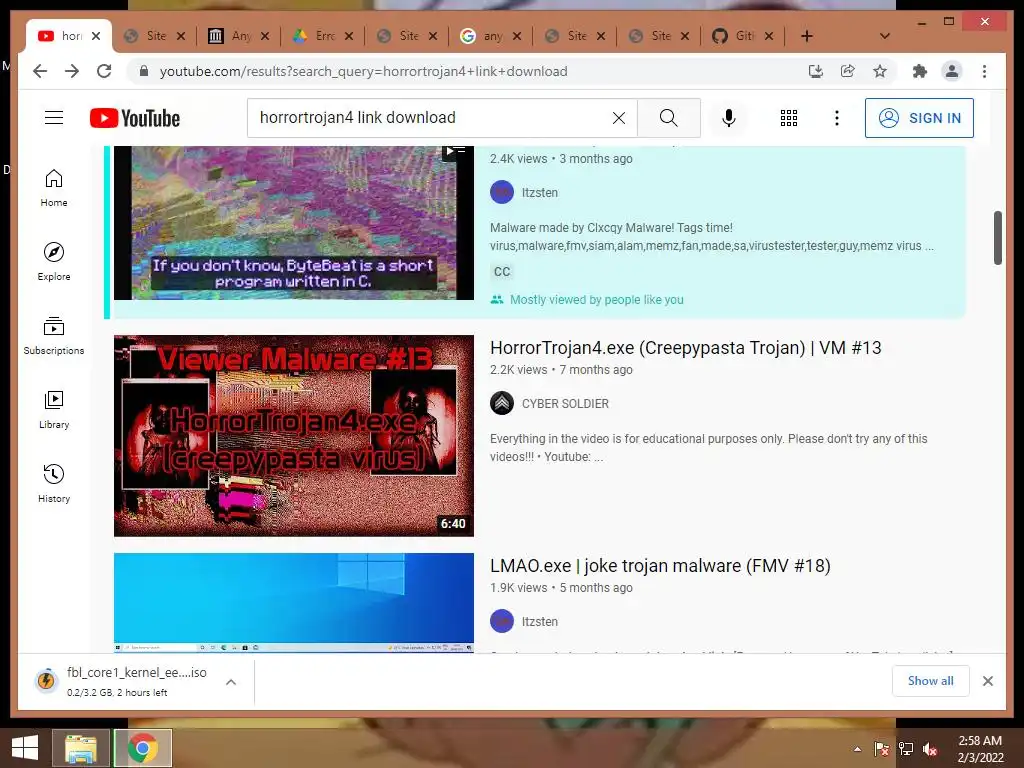Click the muted volume tray icon
The image size is (1024, 768).
click(x=930, y=749)
